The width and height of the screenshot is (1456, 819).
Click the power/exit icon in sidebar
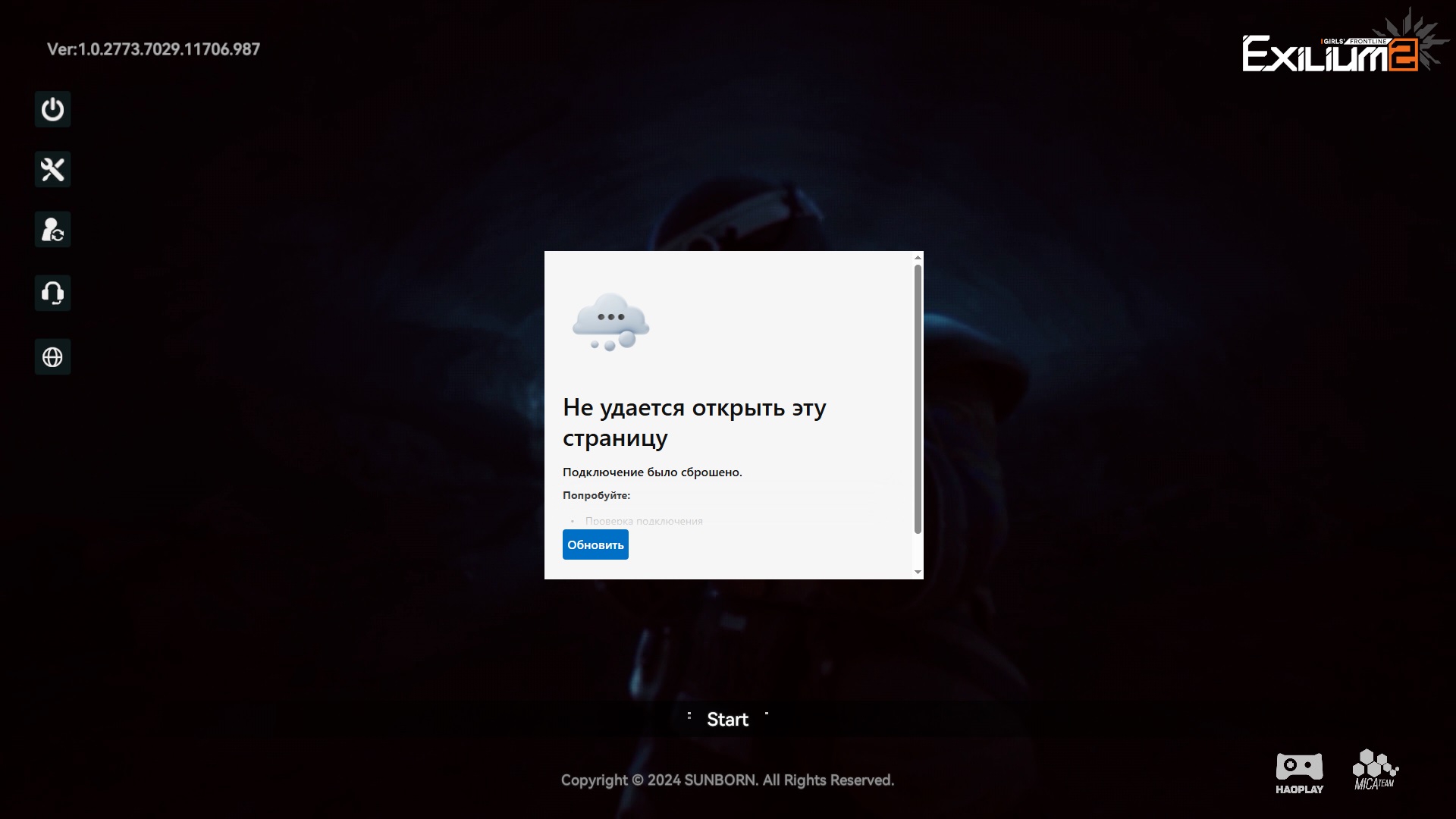[x=52, y=109]
